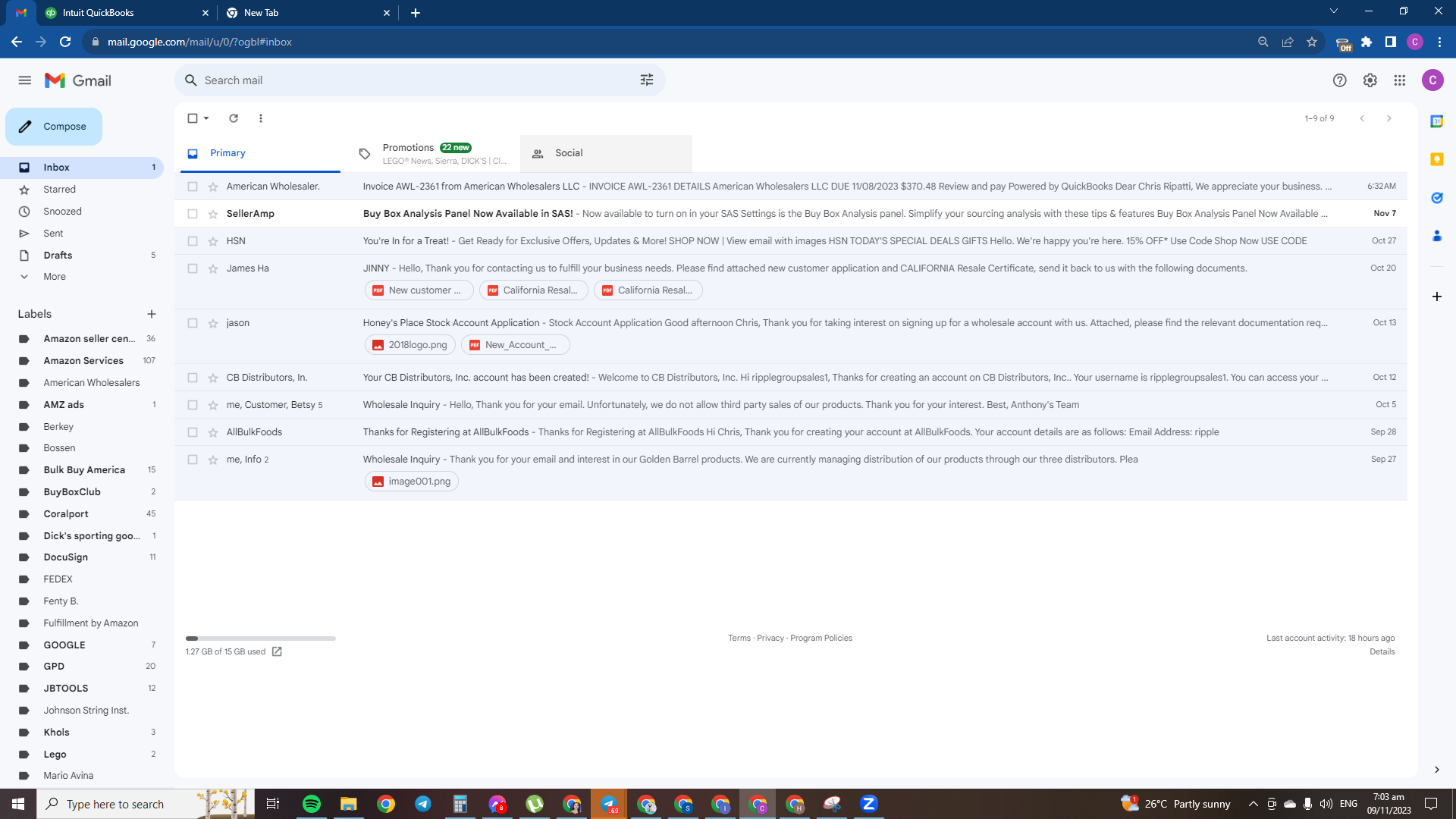Get add-ons with the plus icon
1456x819 pixels.
pyautogui.click(x=1437, y=297)
